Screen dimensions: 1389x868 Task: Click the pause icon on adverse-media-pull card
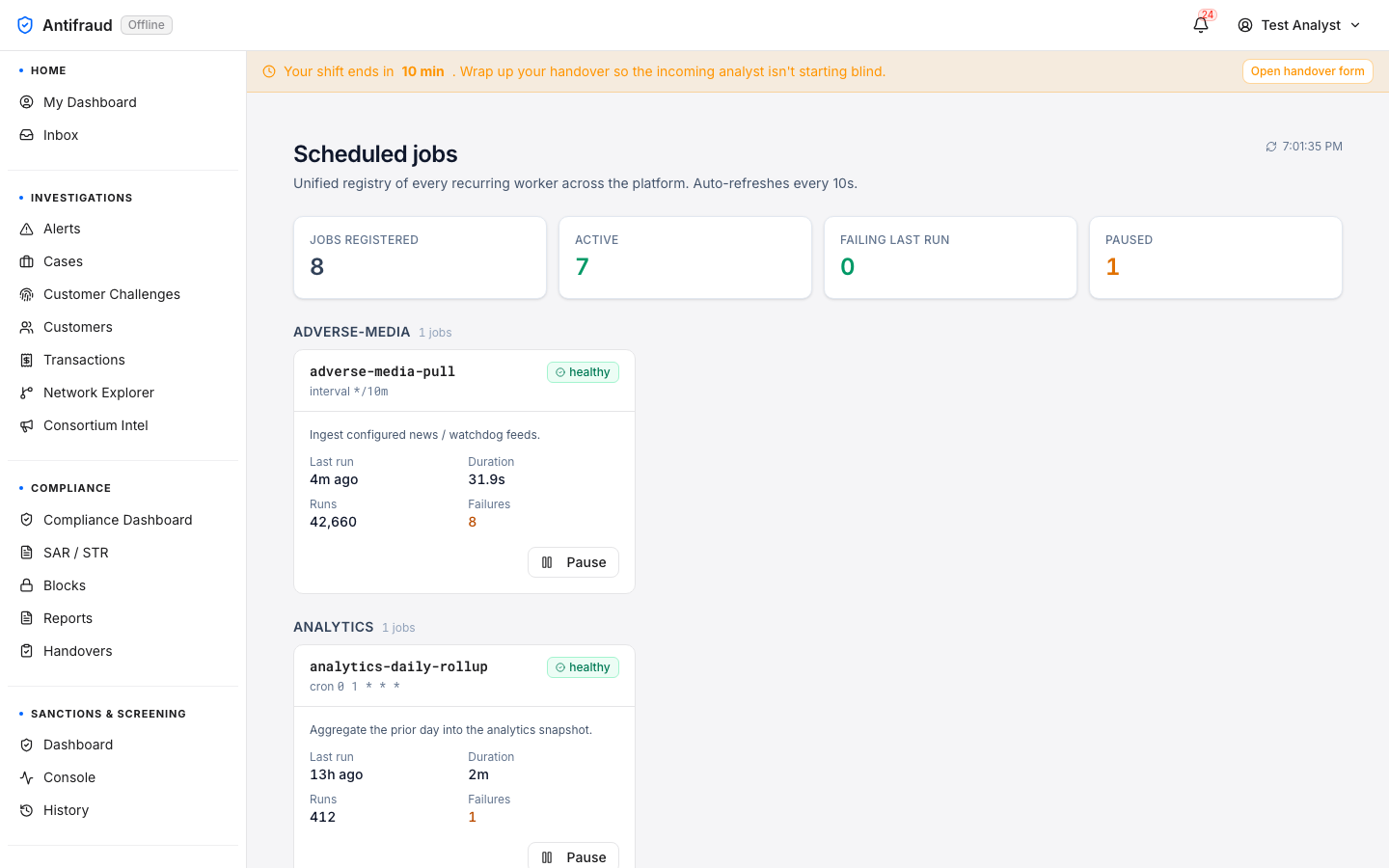(x=547, y=562)
